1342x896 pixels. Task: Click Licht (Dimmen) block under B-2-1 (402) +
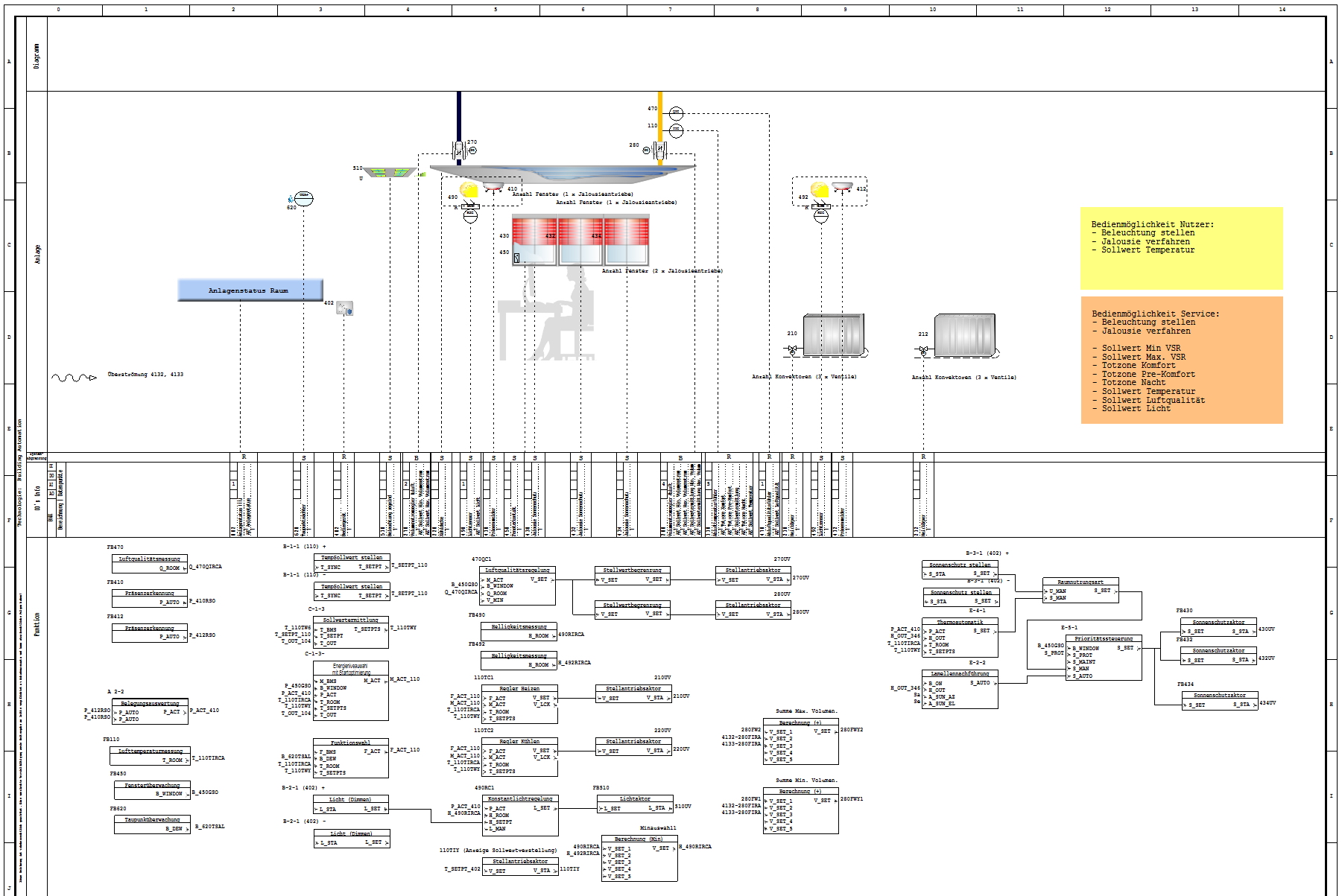tap(351, 804)
